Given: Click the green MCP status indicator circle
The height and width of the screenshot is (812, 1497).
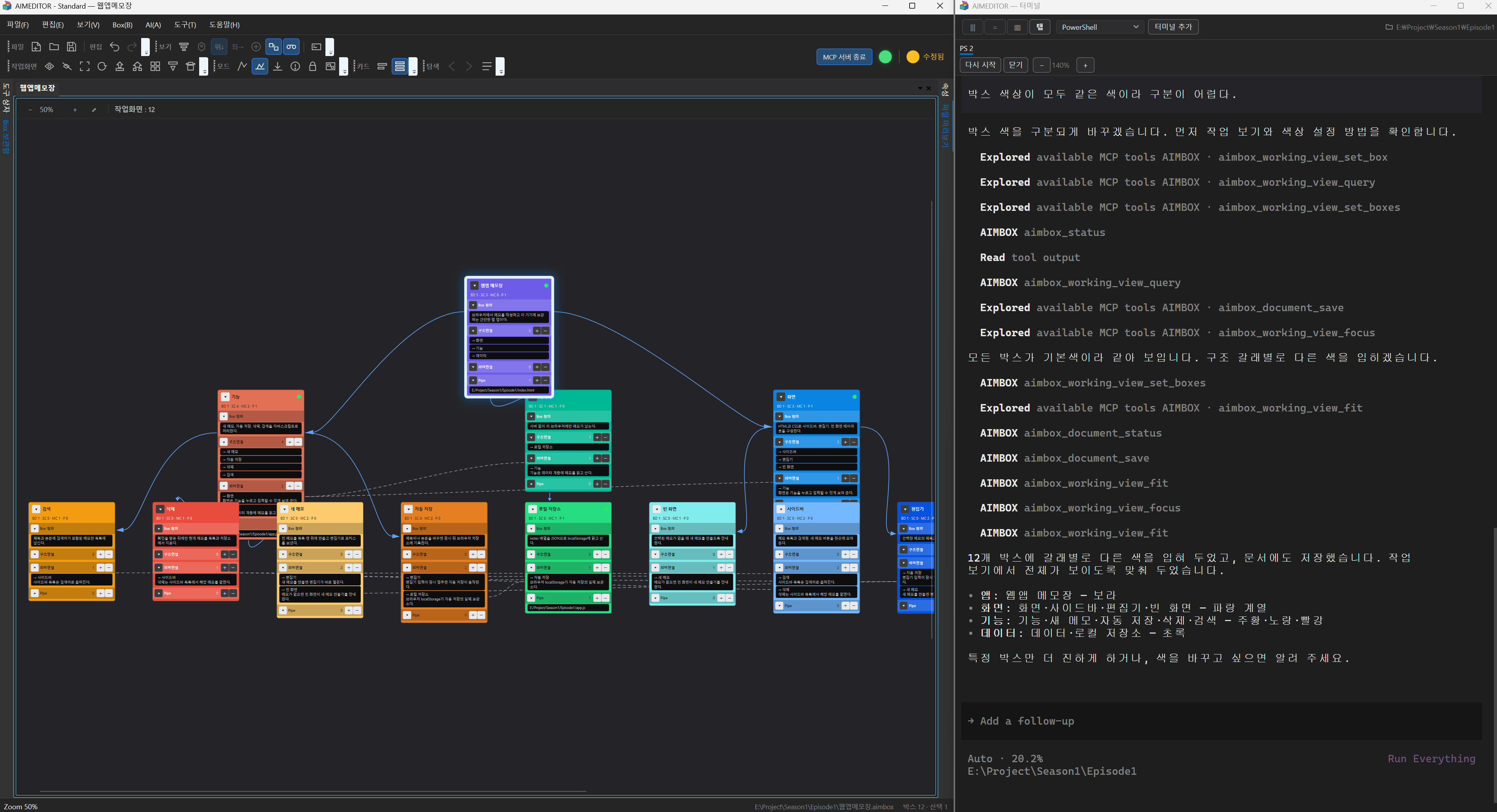Looking at the screenshot, I should [885, 57].
